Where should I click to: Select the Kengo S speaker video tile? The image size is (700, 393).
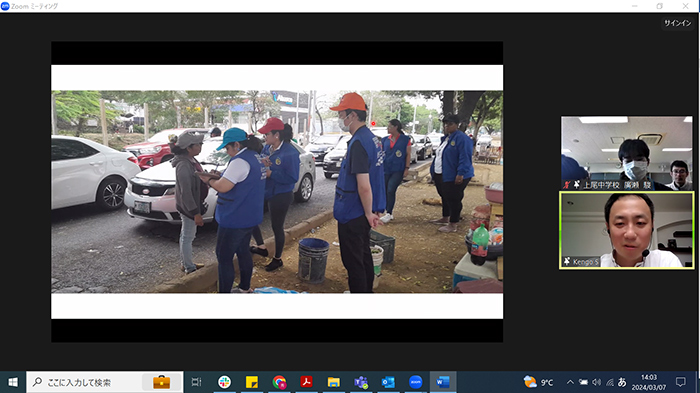[627, 230]
